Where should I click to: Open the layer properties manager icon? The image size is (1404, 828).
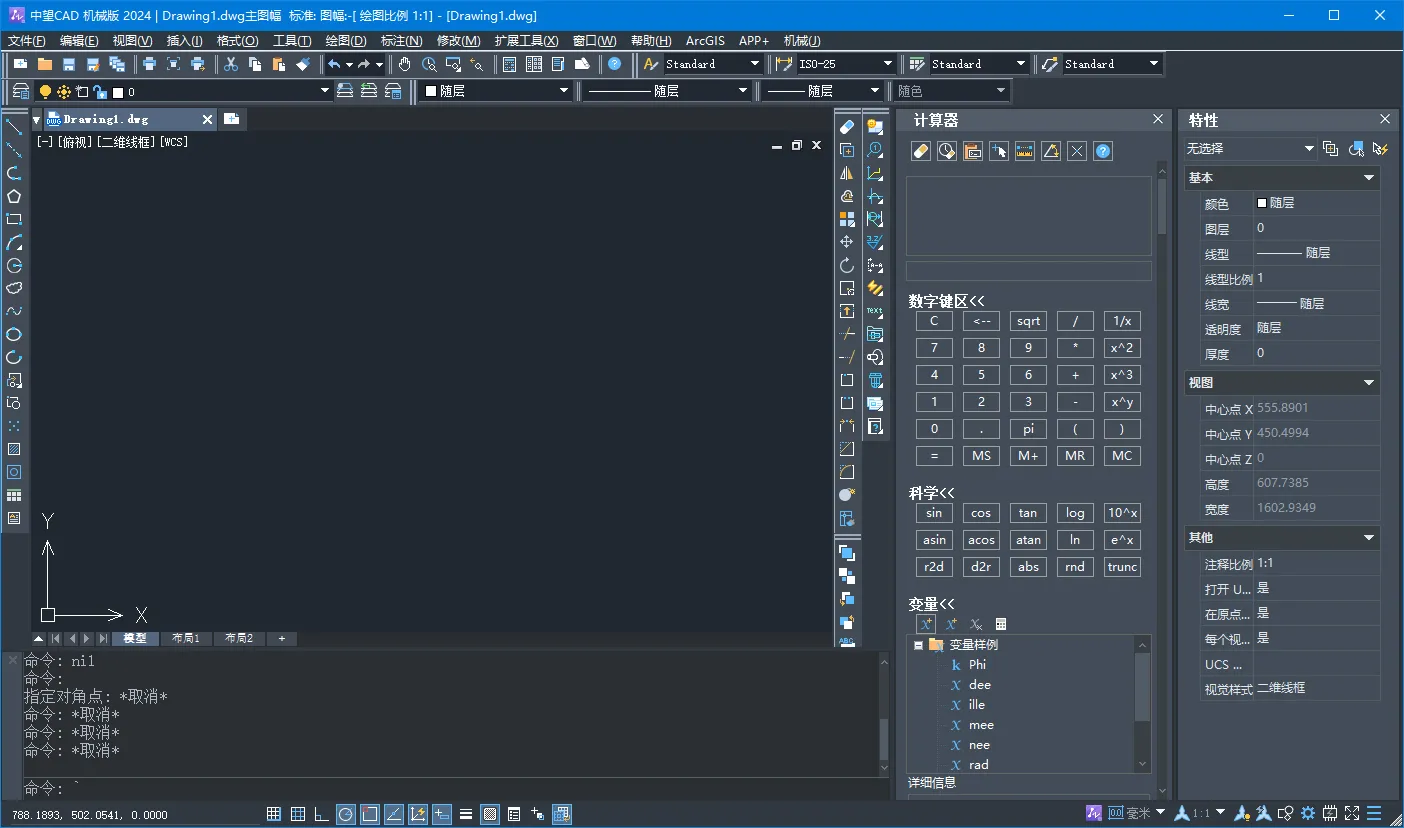click(21, 91)
